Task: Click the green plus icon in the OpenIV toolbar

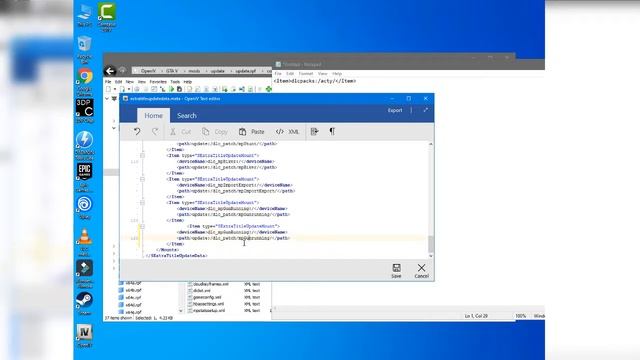Action: (269, 89)
